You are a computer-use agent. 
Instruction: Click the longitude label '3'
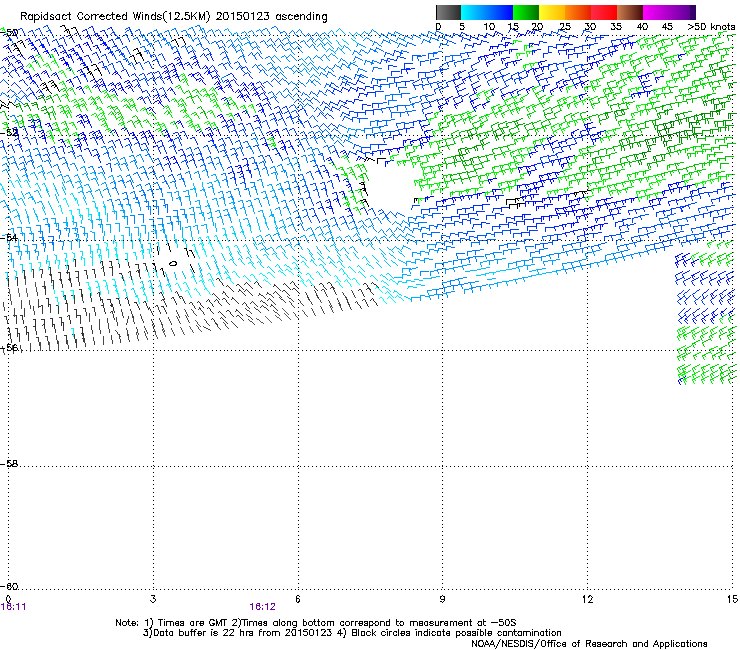tap(153, 599)
